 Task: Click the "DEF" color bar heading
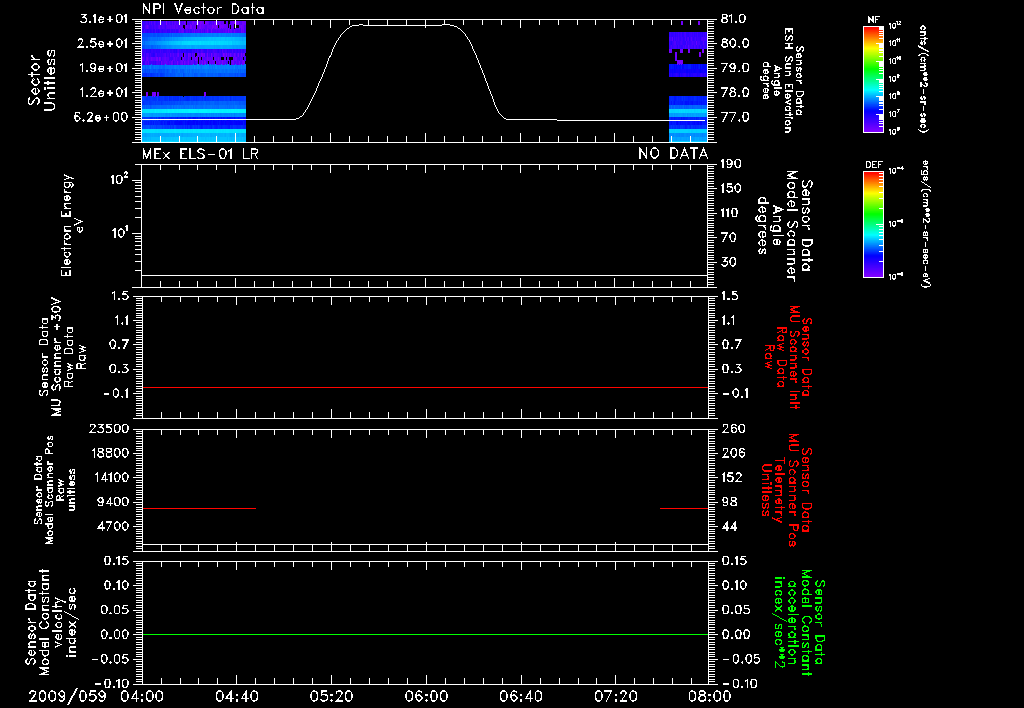pyautogui.click(x=873, y=165)
